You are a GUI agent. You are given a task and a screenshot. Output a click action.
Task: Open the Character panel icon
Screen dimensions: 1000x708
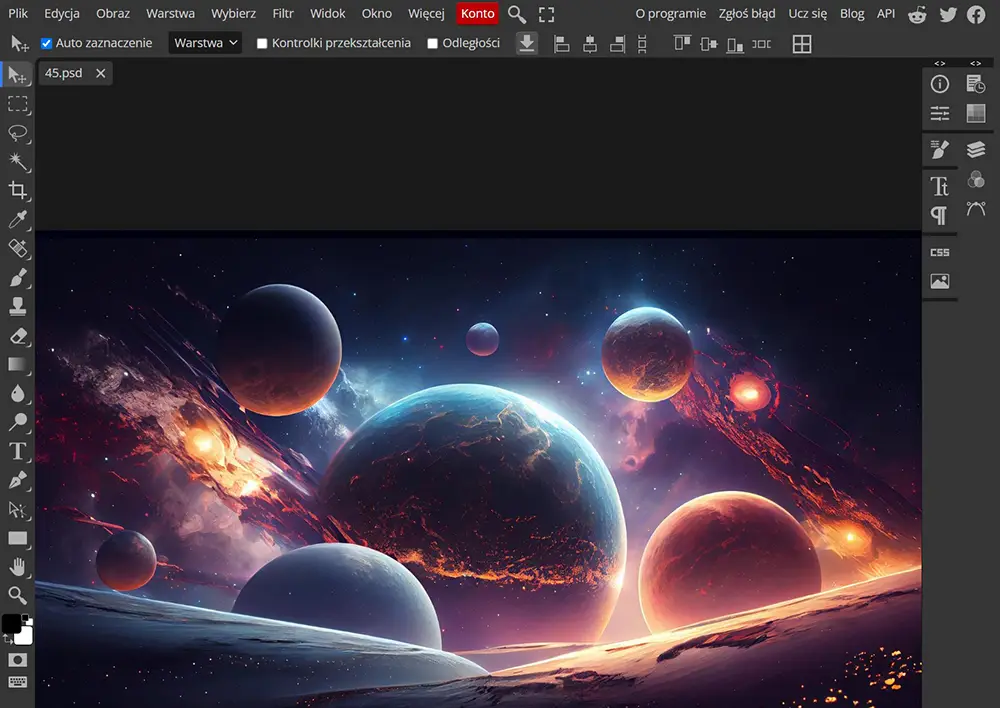939,186
